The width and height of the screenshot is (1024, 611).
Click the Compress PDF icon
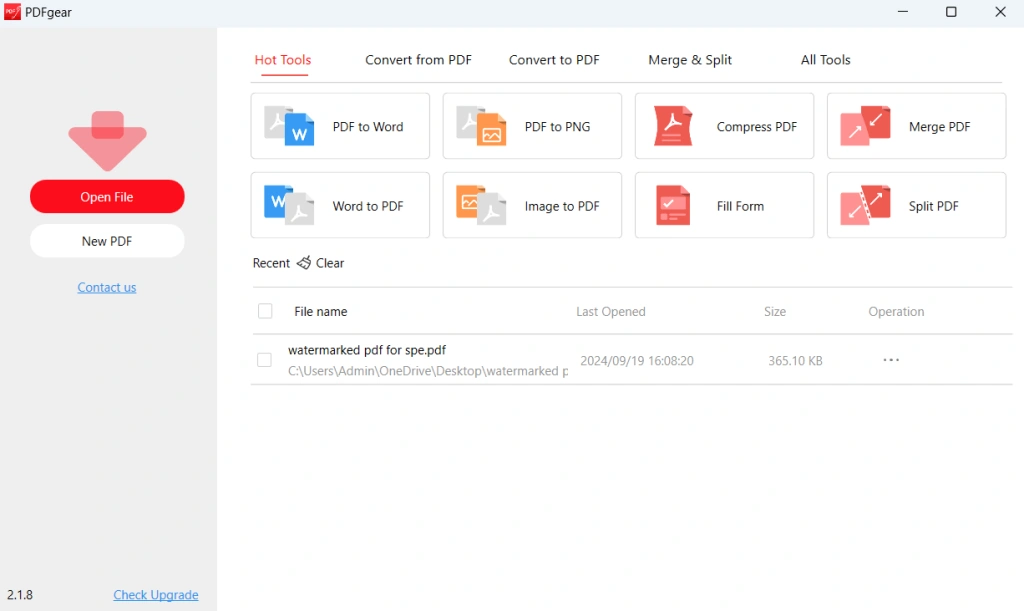(673, 126)
